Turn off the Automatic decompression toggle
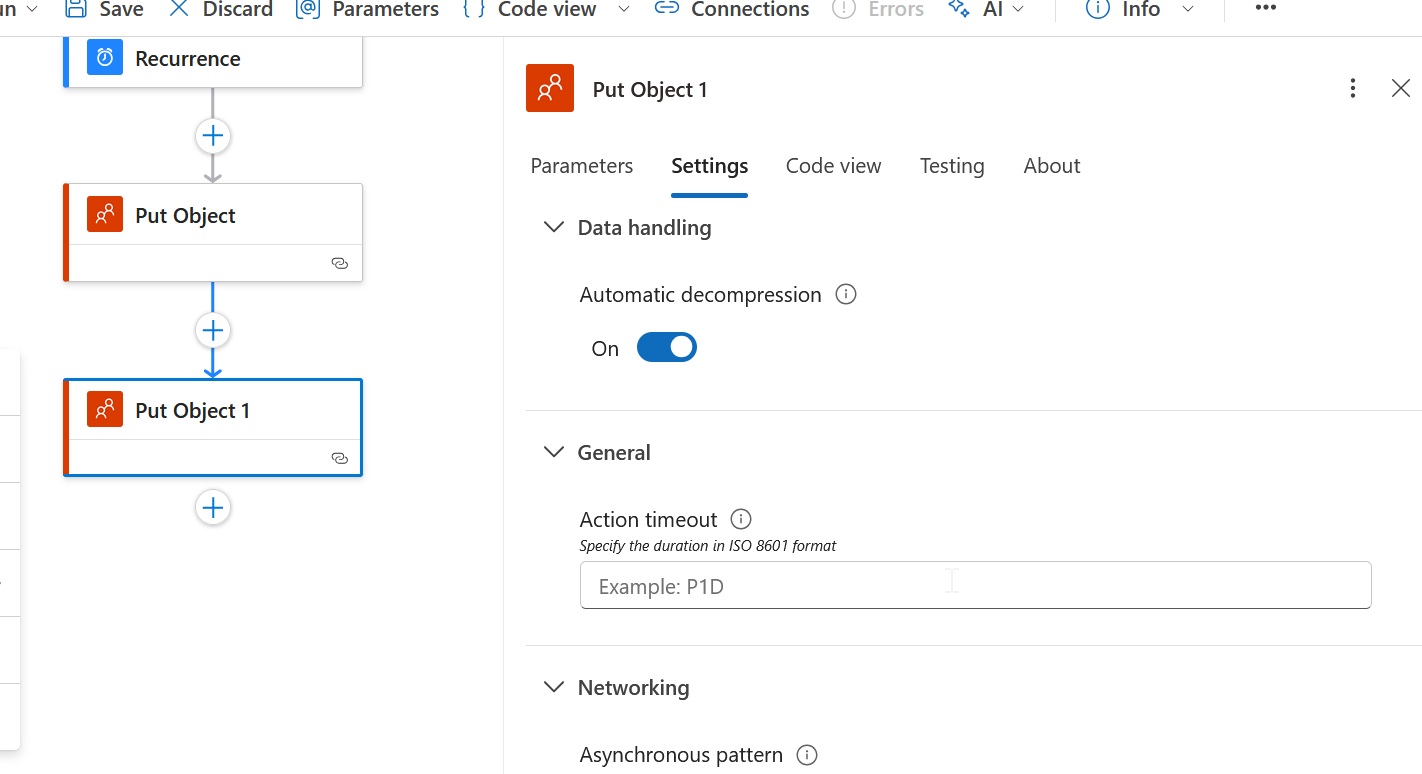This screenshot has height=774, width=1422. click(666, 346)
